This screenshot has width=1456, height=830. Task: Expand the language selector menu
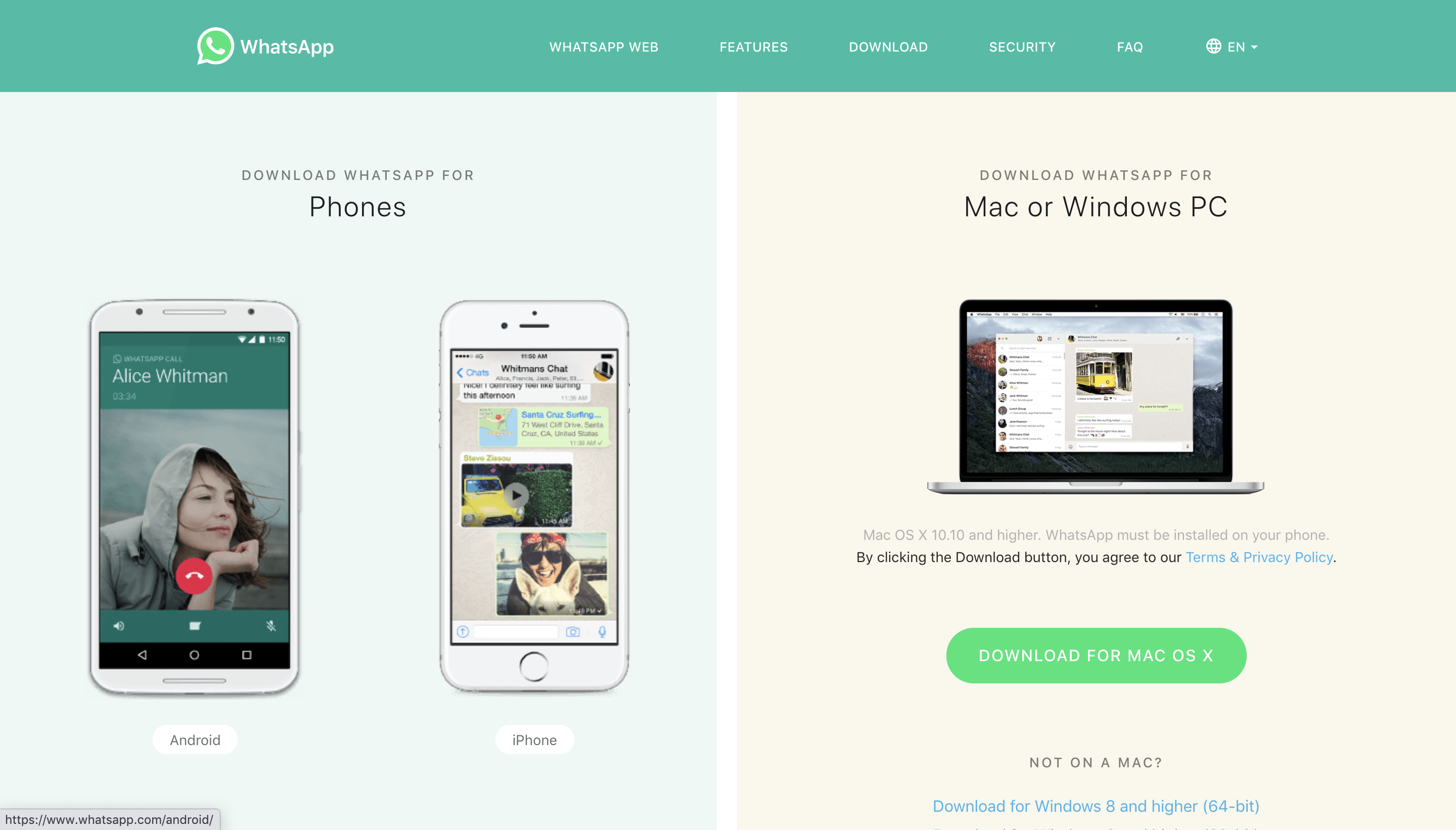click(x=1232, y=46)
